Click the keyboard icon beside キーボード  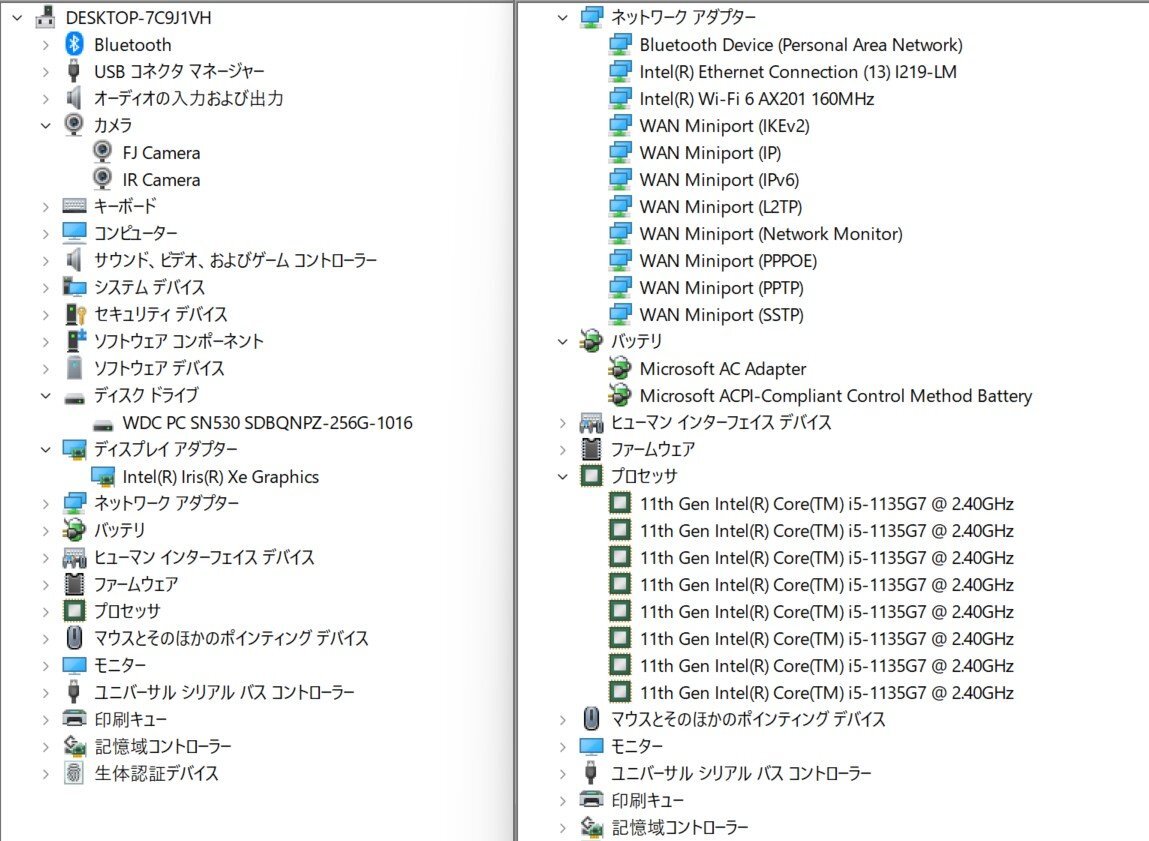click(74, 206)
